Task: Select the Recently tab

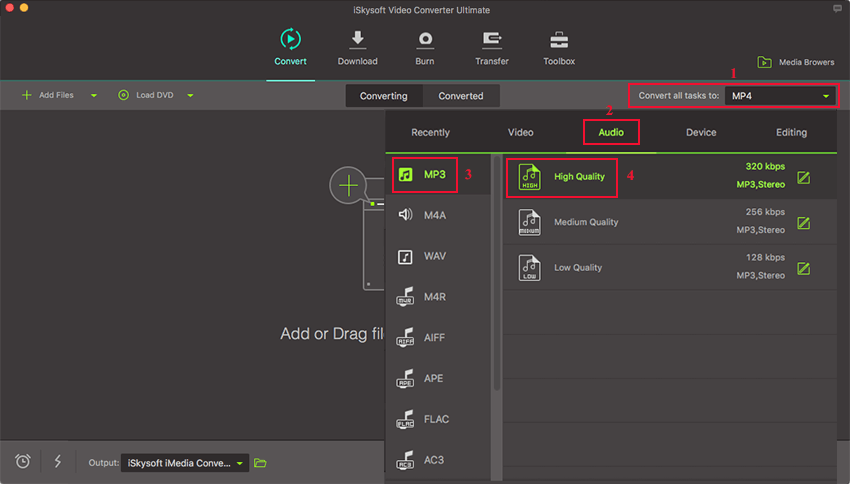Action: [x=430, y=132]
